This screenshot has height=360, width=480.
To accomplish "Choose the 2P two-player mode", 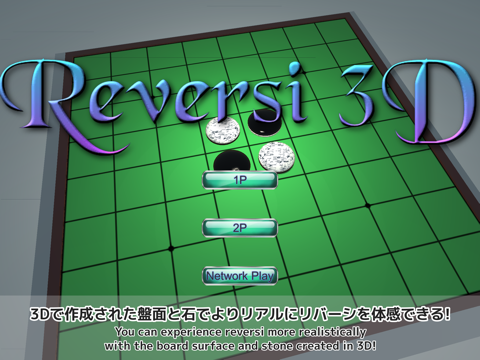I will (x=240, y=228).
